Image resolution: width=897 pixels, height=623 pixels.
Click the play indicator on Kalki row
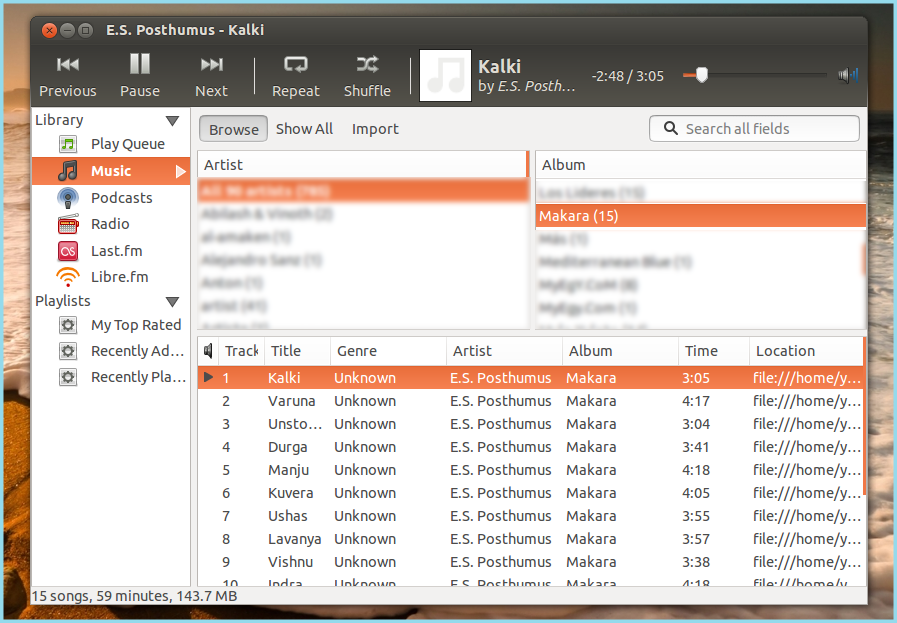pyautogui.click(x=208, y=378)
